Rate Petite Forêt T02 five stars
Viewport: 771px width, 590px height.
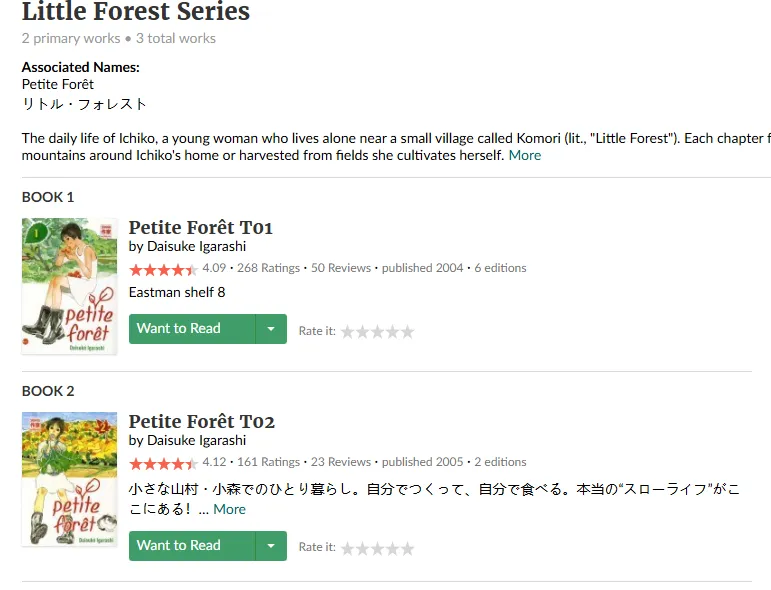click(407, 548)
